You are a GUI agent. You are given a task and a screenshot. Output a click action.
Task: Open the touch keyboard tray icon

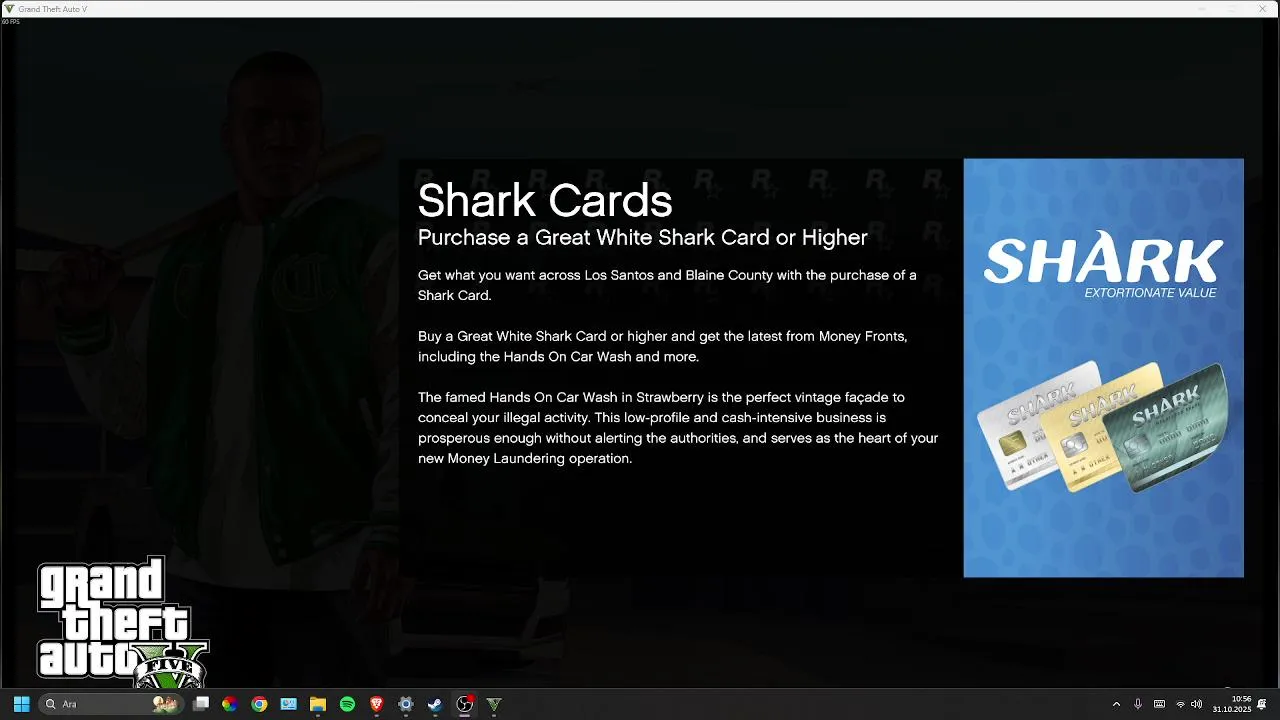1159,704
